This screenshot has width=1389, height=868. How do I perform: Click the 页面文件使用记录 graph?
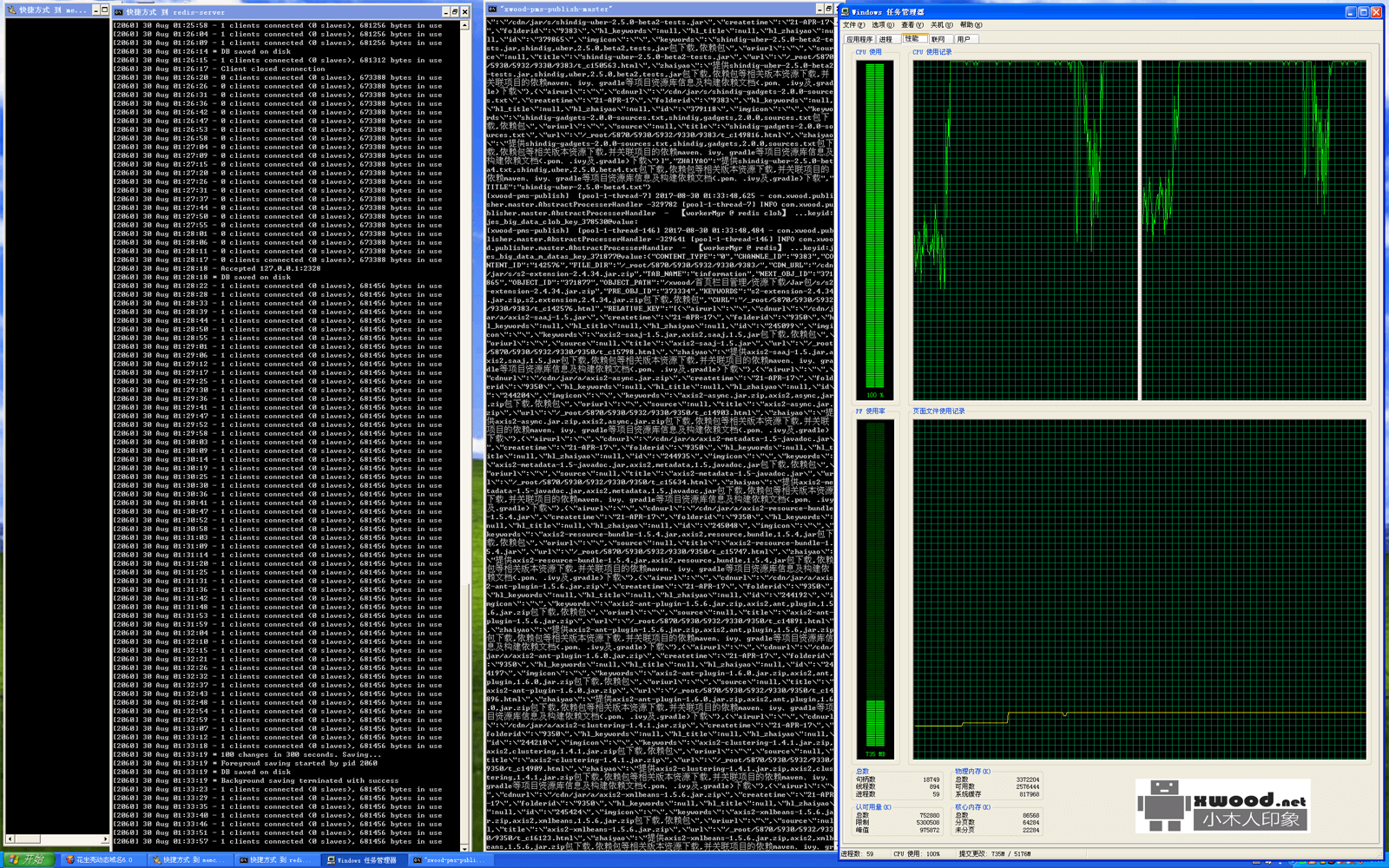(x=1140, y=590)
